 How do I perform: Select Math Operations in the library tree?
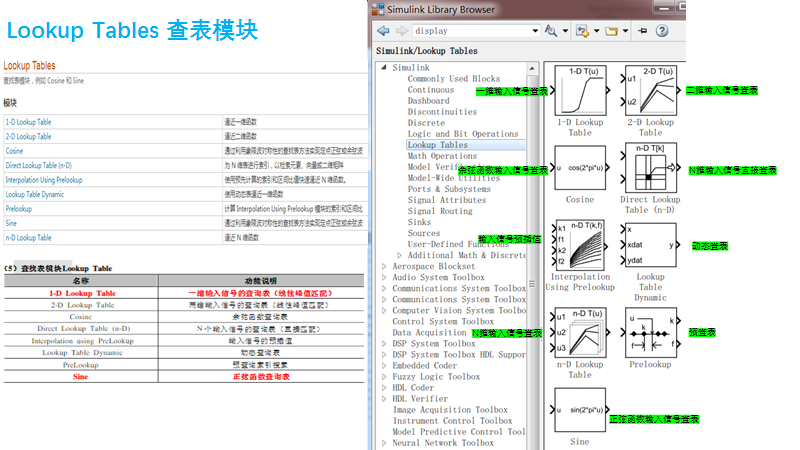coord(442,156)
